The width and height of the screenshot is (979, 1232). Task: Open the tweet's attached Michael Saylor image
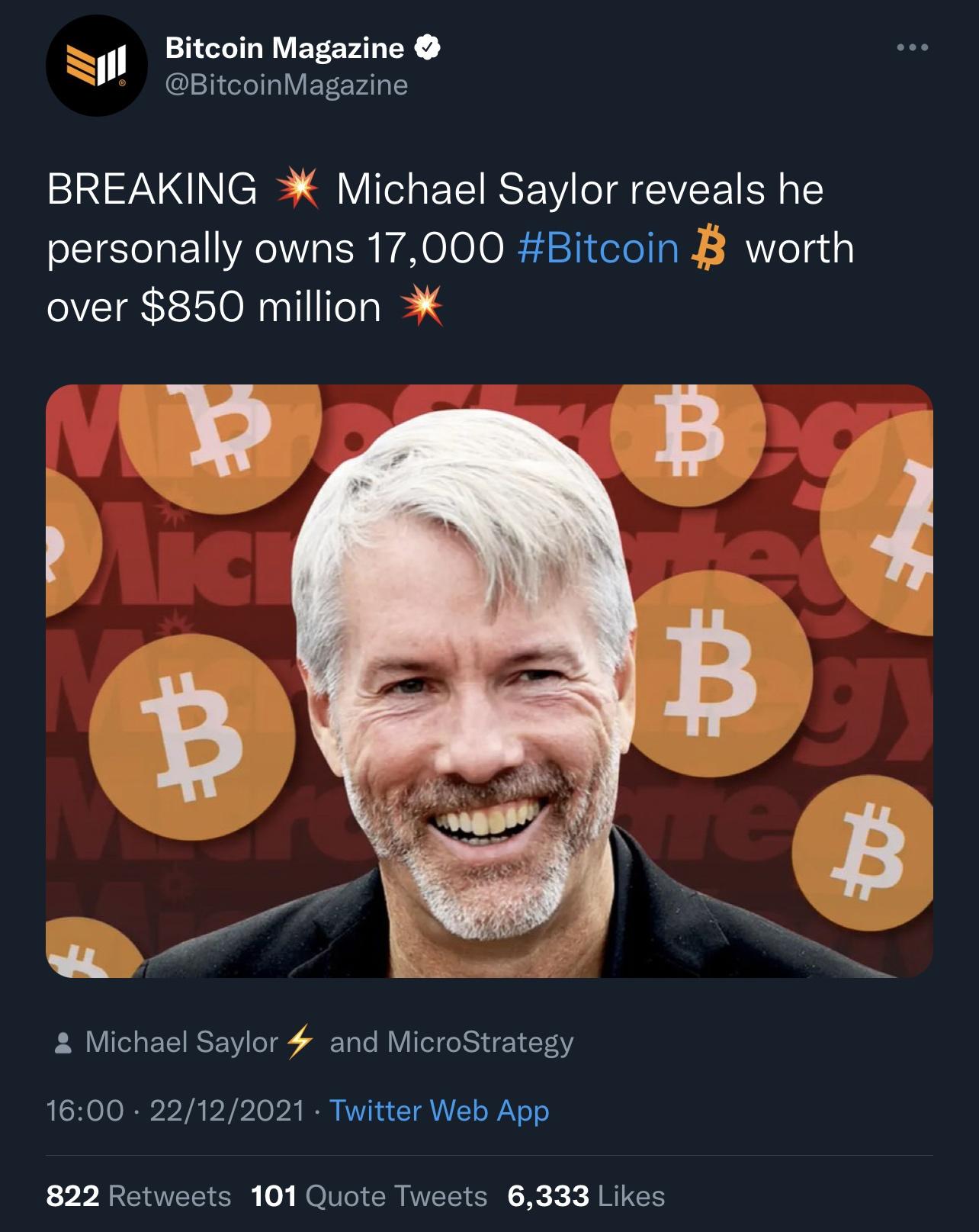(489, 681)
